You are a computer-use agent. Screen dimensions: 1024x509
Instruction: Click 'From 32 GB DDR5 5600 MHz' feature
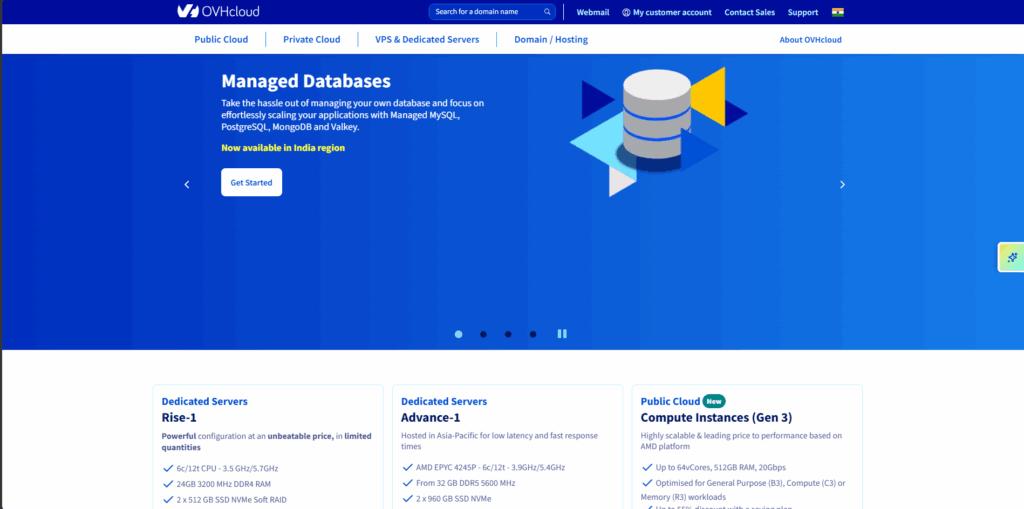coord(466,483)
